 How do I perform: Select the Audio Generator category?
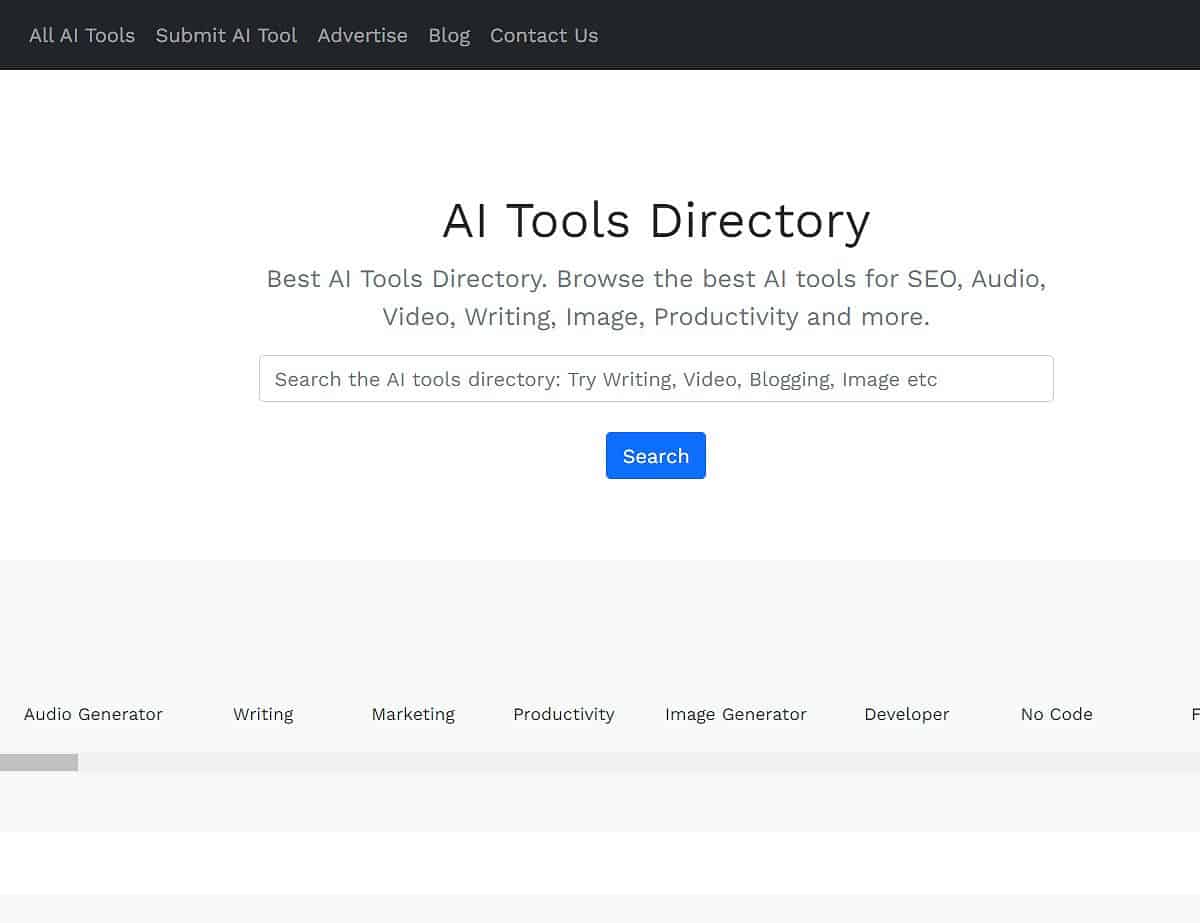coord(93,714)
